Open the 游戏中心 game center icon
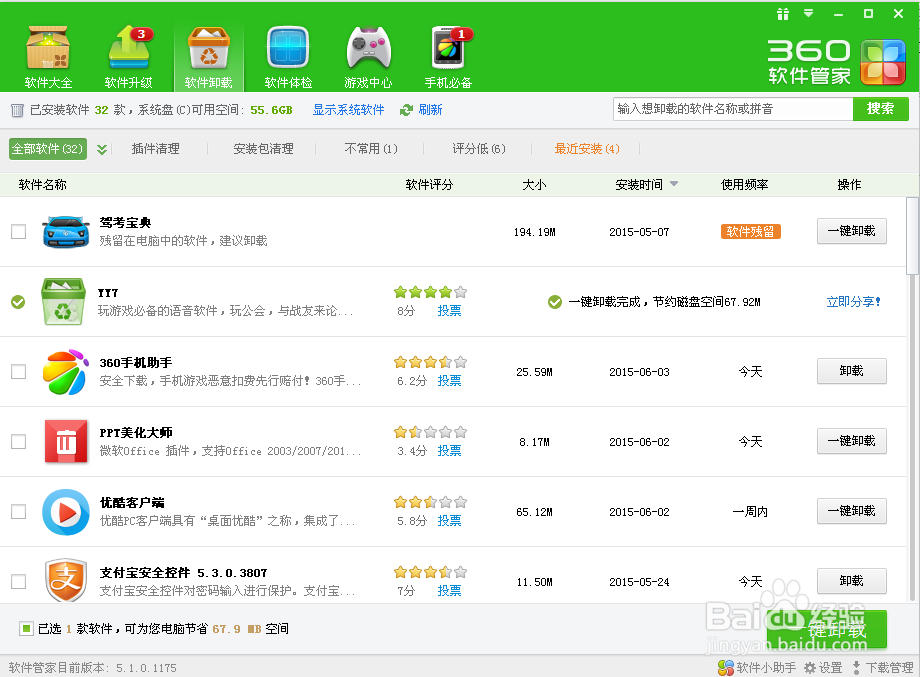This screenshot has width=920, height=677. (368, 57)
